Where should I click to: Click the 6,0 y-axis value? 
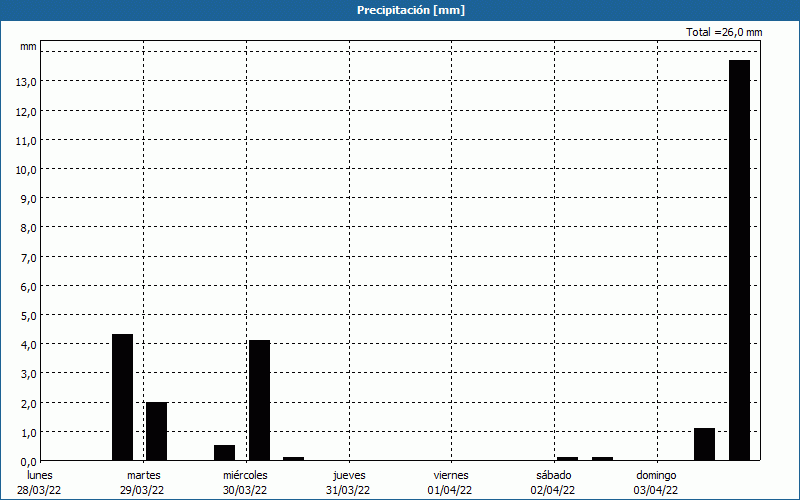click(x=29, y=286)
